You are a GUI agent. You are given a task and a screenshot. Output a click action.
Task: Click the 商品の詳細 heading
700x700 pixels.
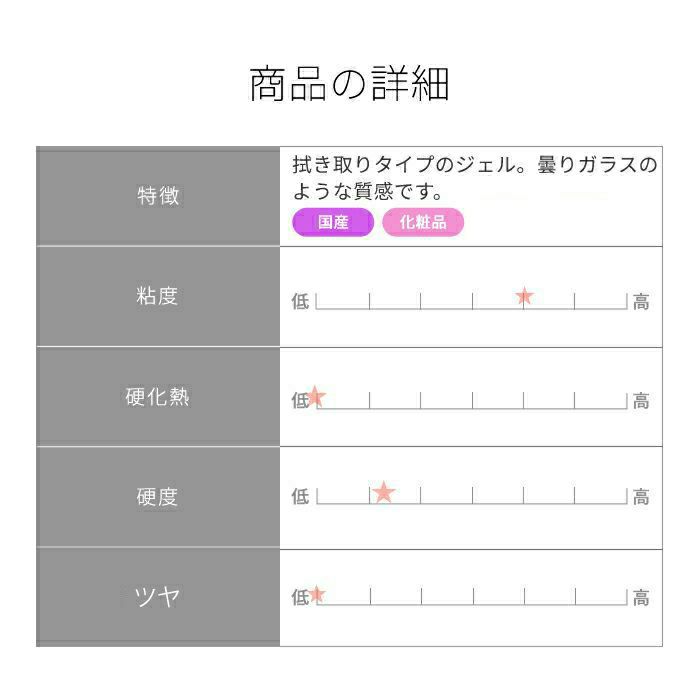coord(349,85)
